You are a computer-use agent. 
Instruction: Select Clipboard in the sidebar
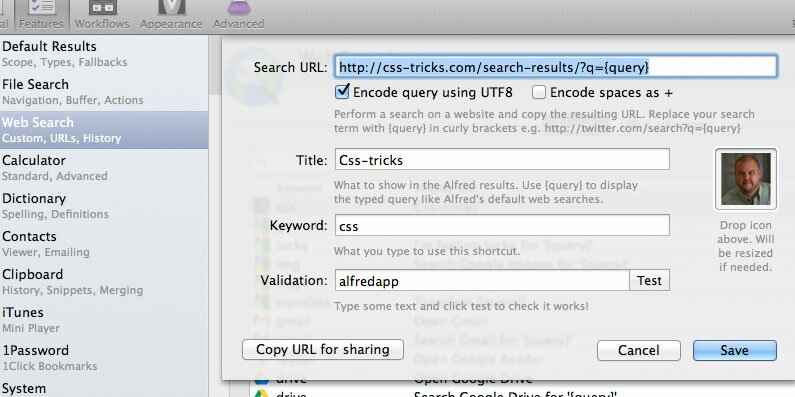(x=104, y=282)
